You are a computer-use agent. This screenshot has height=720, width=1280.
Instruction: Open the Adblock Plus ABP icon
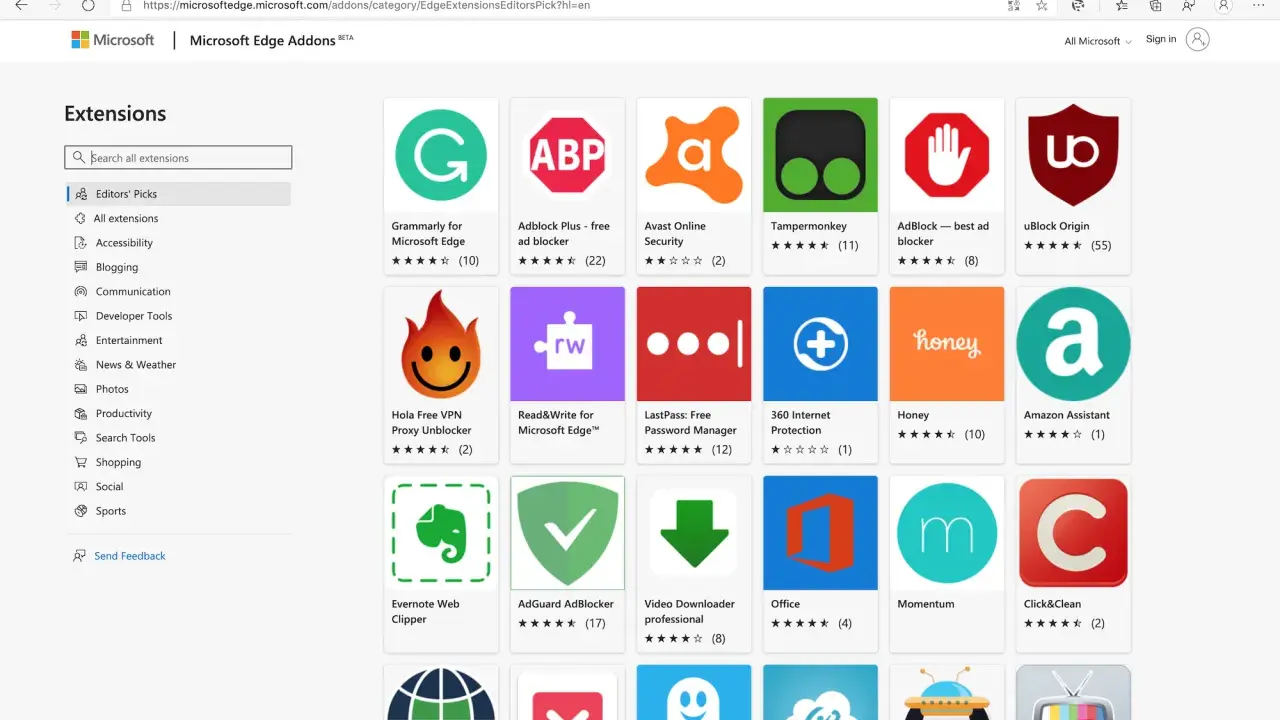point(567,155)
